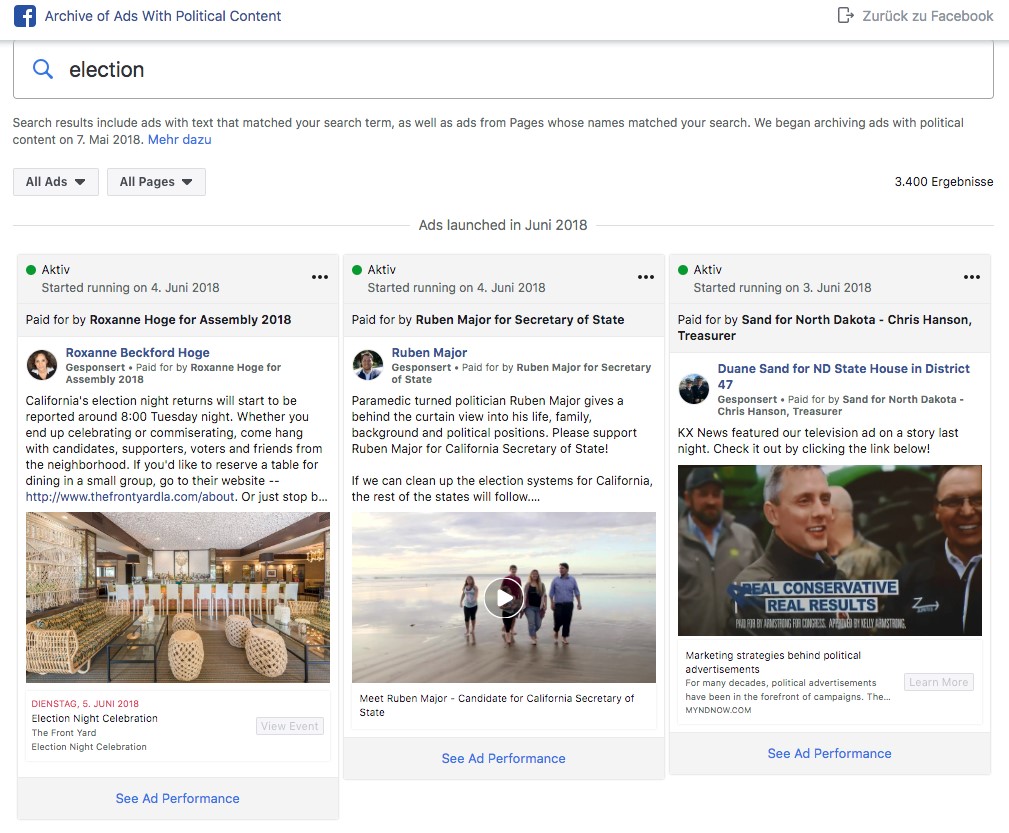
Task: Click Started running on 3. Juni 2018 text
Action: tap(782, 288)
